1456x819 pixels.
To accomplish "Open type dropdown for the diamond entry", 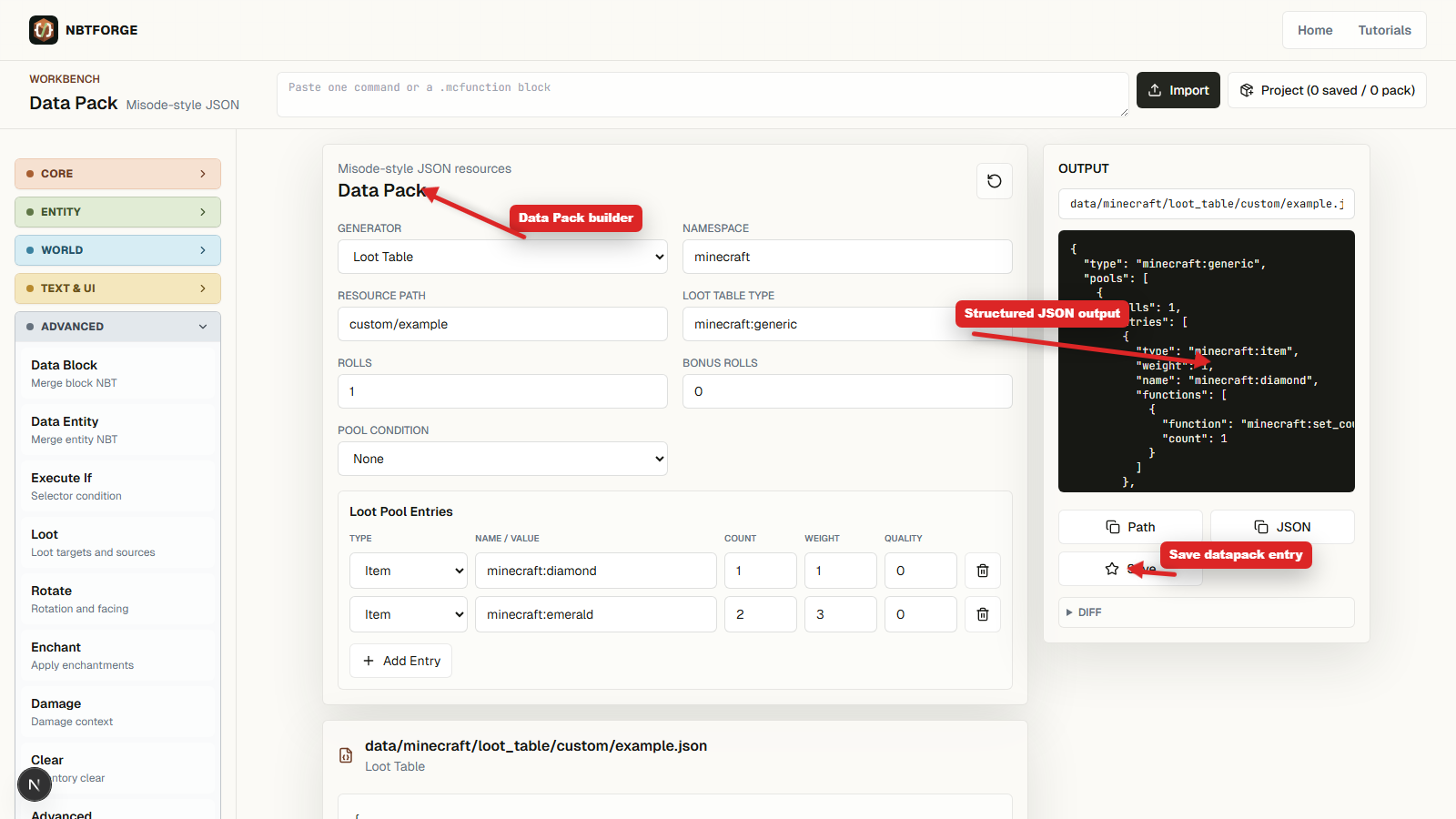I will 409,571.
